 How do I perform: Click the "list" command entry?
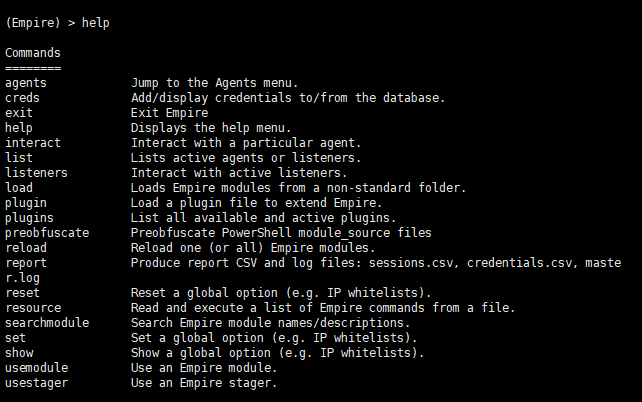tap(19, 157)
